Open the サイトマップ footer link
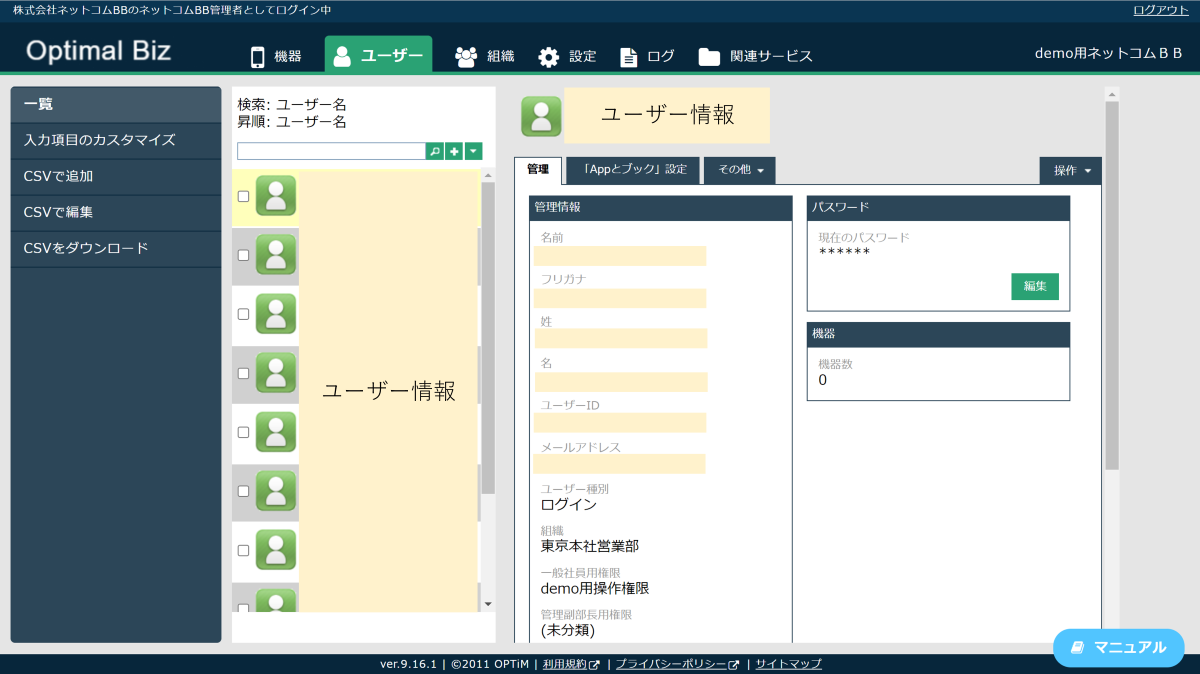 click(x=788, y=664)
